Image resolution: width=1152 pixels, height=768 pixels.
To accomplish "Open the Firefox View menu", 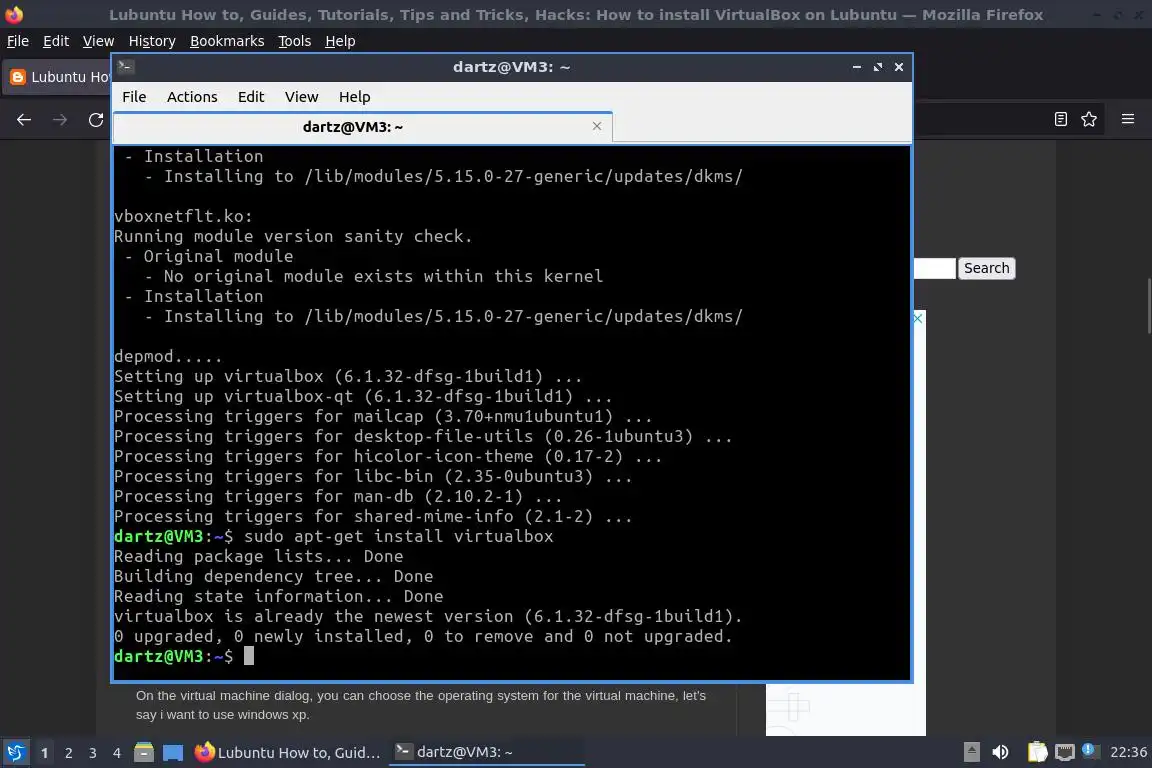I will pos(98,41).
